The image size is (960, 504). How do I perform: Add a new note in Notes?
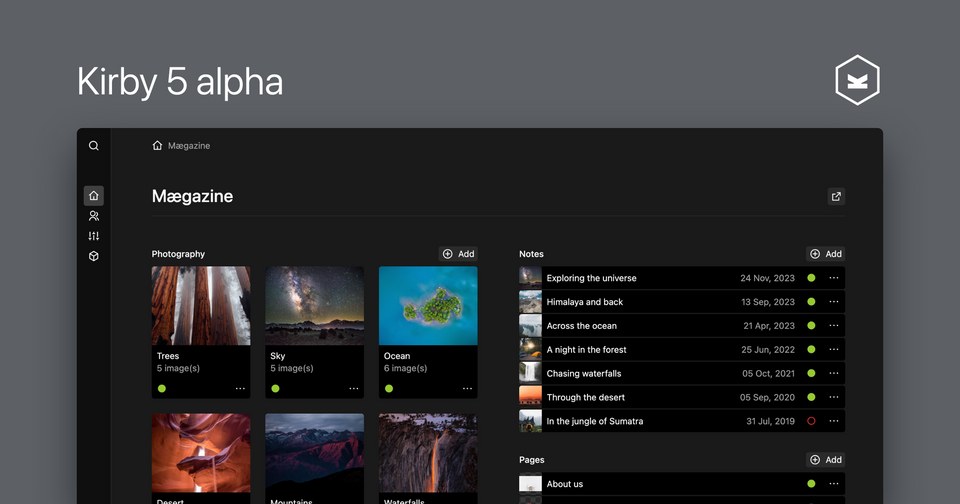(825, 254)
